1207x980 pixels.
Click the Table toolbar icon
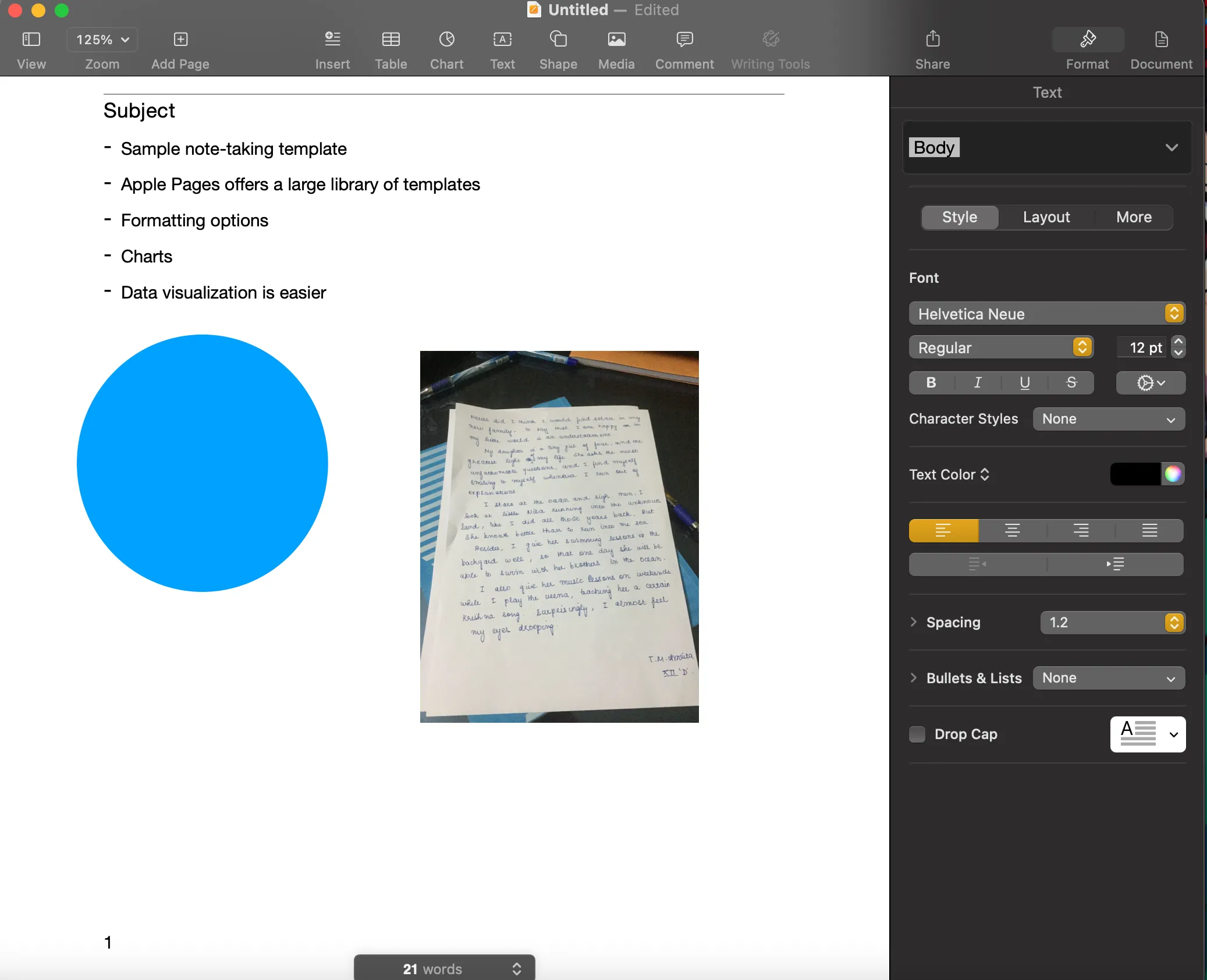(x=390, y=40)
